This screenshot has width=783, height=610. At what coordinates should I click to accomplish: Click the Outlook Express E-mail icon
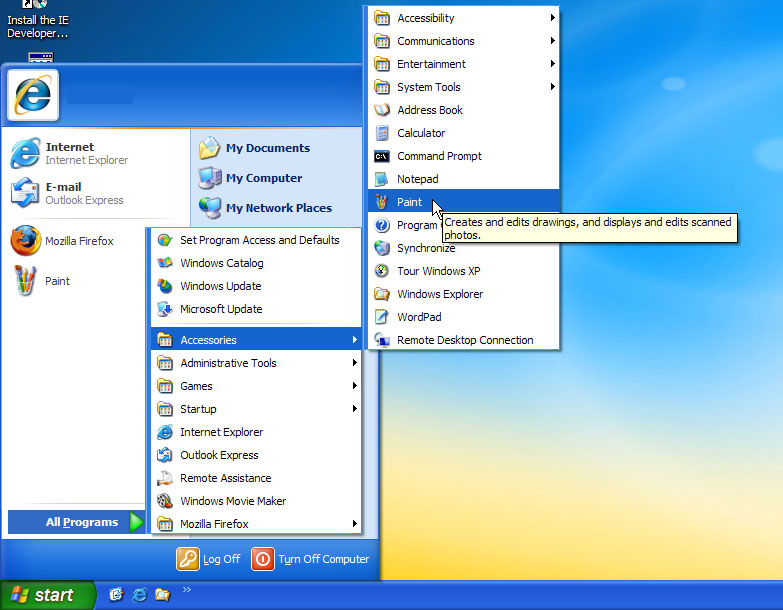[25, 193]
